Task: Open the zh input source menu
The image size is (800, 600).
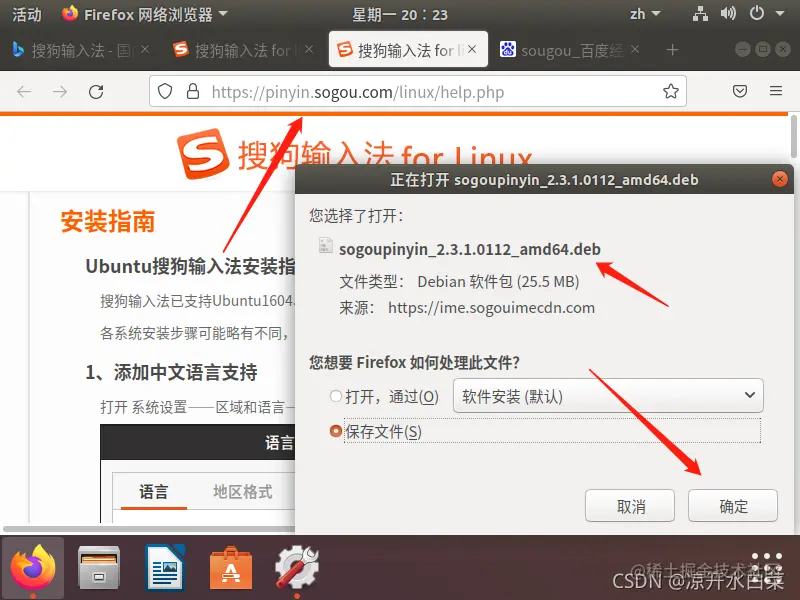Action: (x=645, y=14)
